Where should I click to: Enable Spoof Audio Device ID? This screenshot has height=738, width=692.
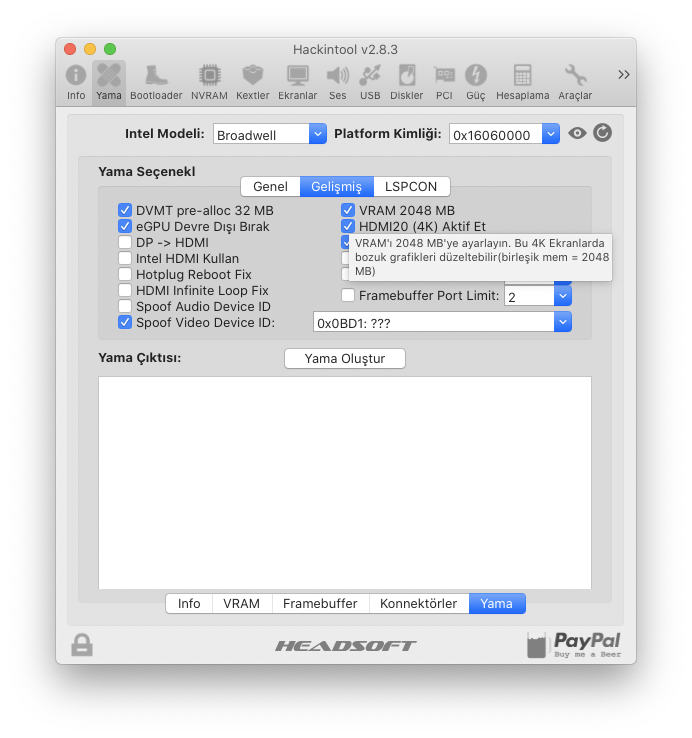coord(125,306)
